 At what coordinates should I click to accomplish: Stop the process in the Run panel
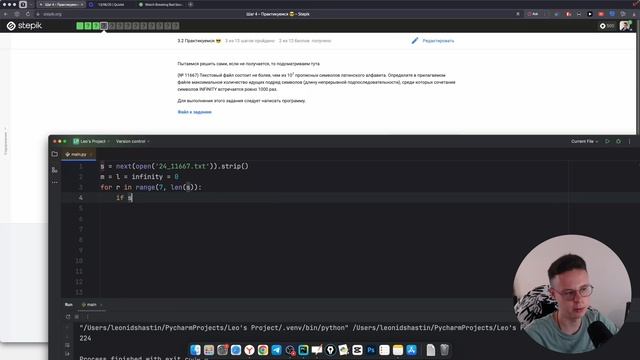77,316
